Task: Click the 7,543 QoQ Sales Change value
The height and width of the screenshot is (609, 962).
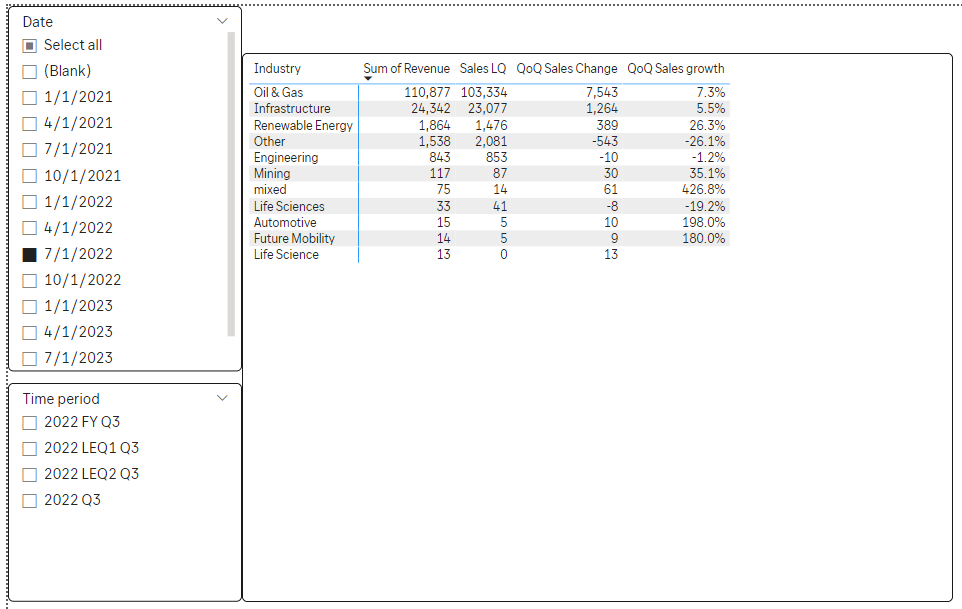Action: tap(602, 93)
